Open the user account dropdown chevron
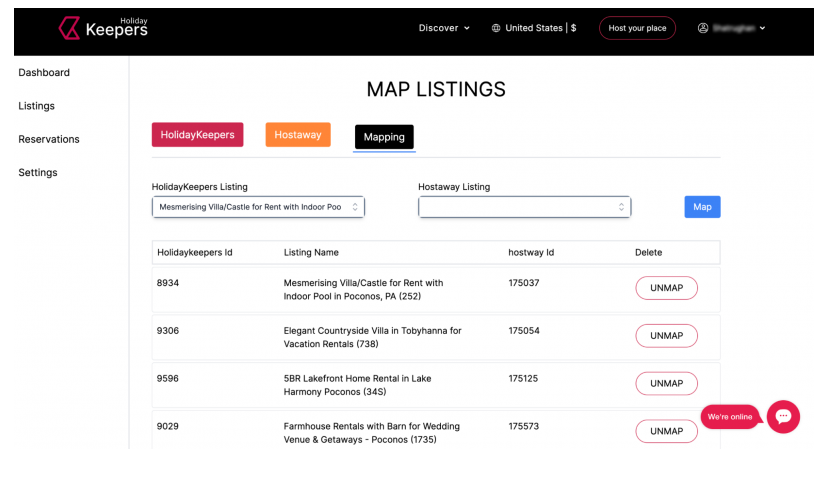 pos(762,28)
